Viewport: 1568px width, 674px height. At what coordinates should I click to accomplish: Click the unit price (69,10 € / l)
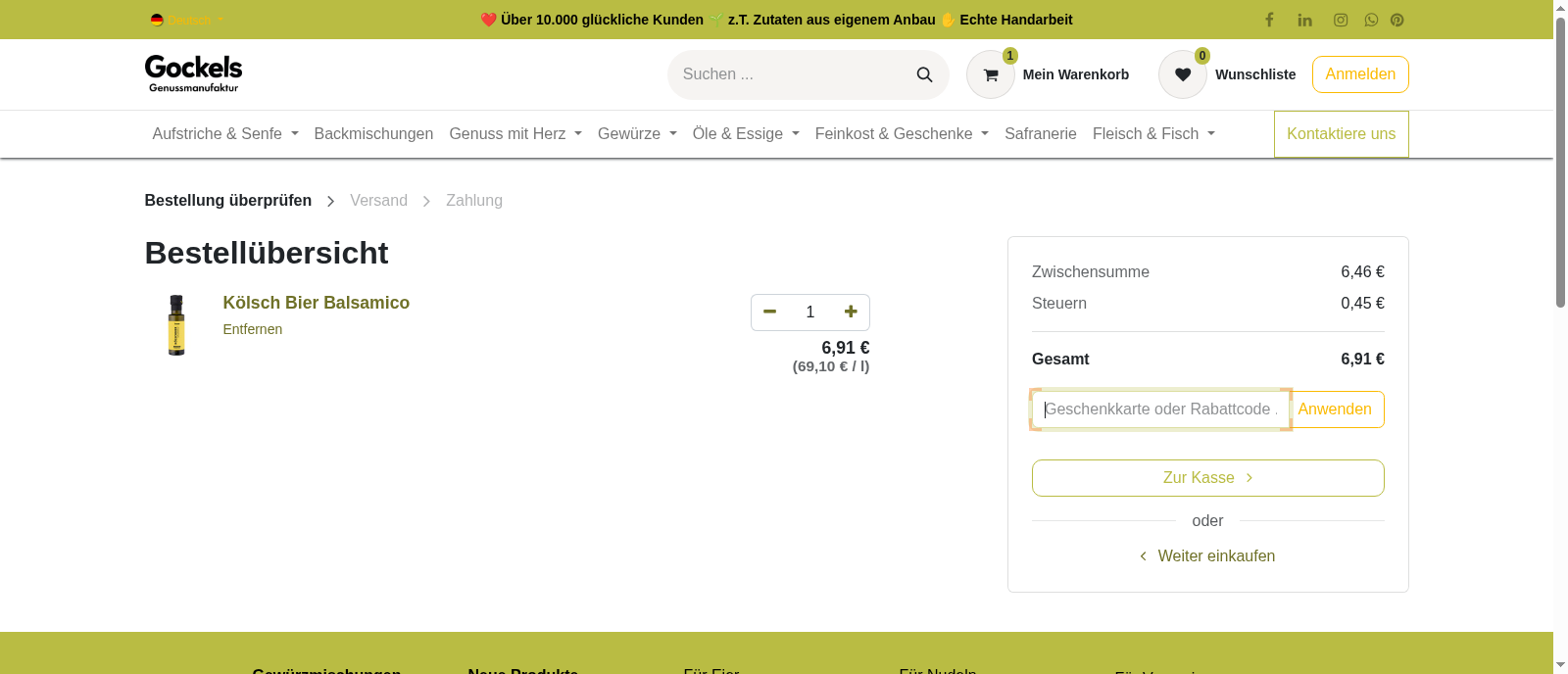click(x=831, y=366)
